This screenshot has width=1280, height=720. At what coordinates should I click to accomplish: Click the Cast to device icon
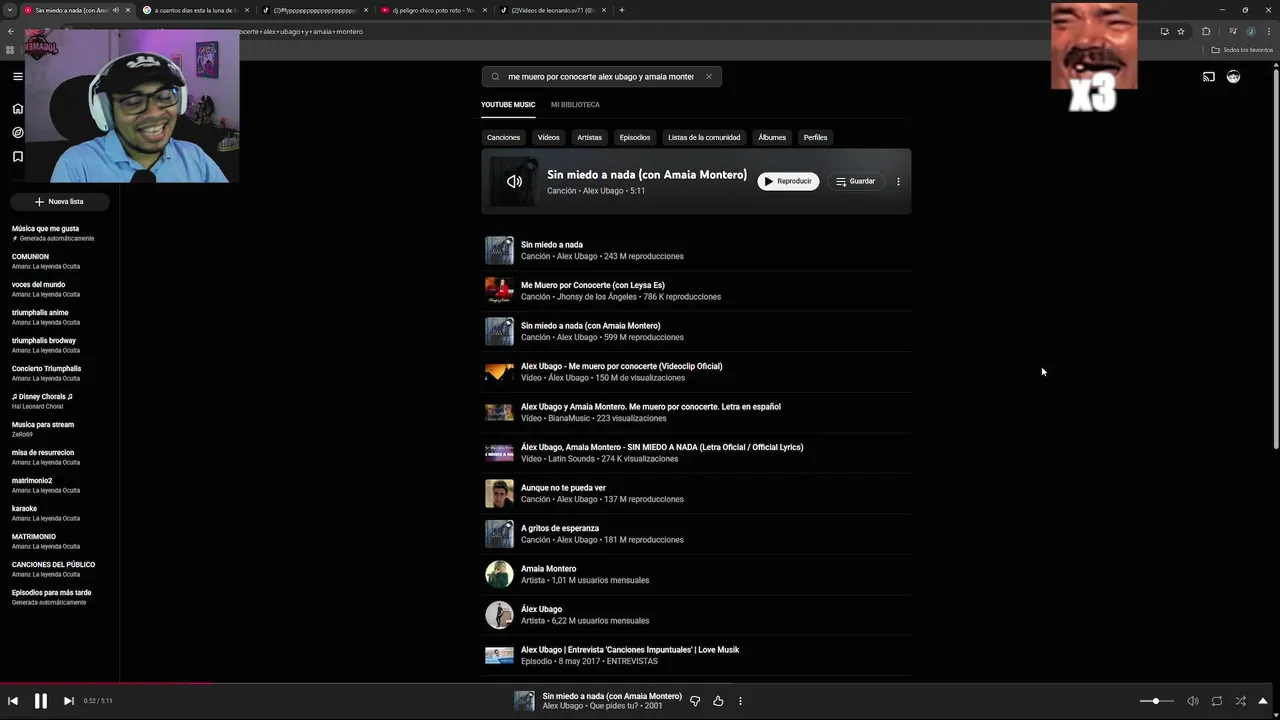pos(1208,77)
